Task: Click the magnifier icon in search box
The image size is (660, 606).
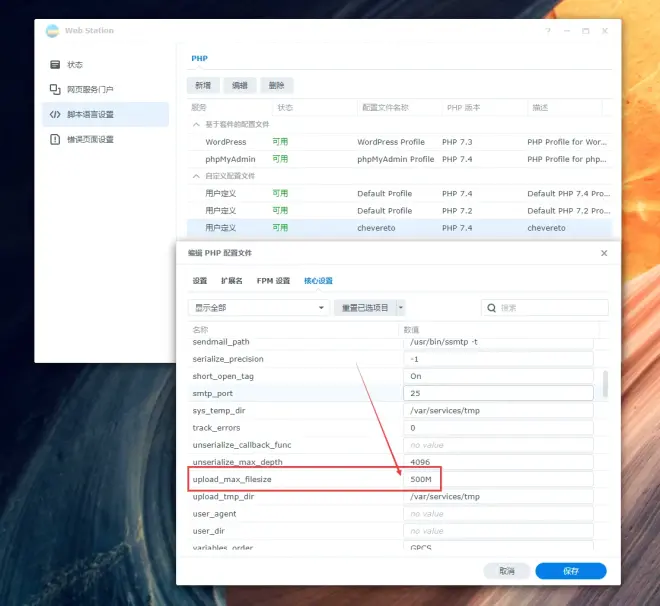Action: pyautogui.click(x=491, y=308)
